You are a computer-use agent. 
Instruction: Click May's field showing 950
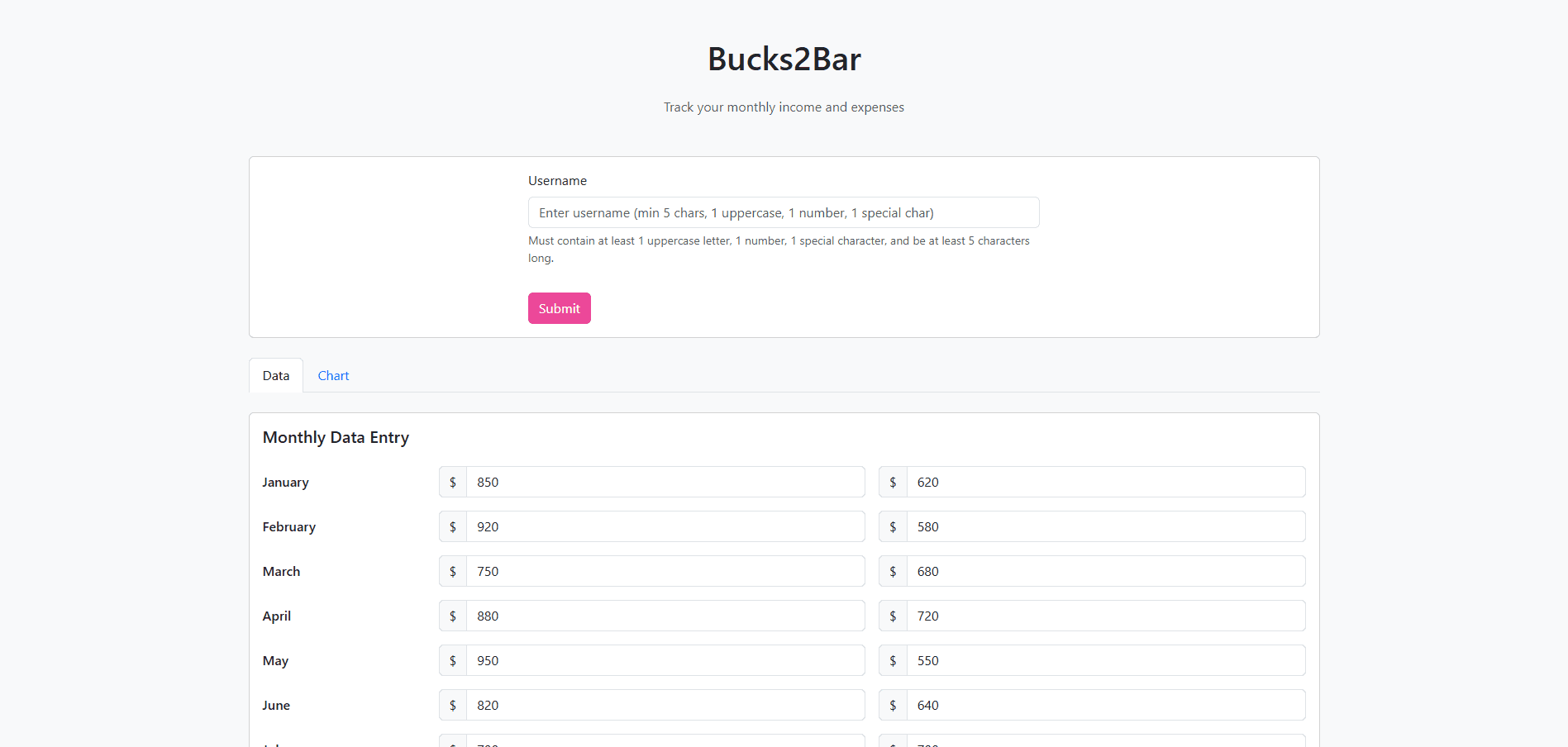pyautogui.click(x=665, y=660)
